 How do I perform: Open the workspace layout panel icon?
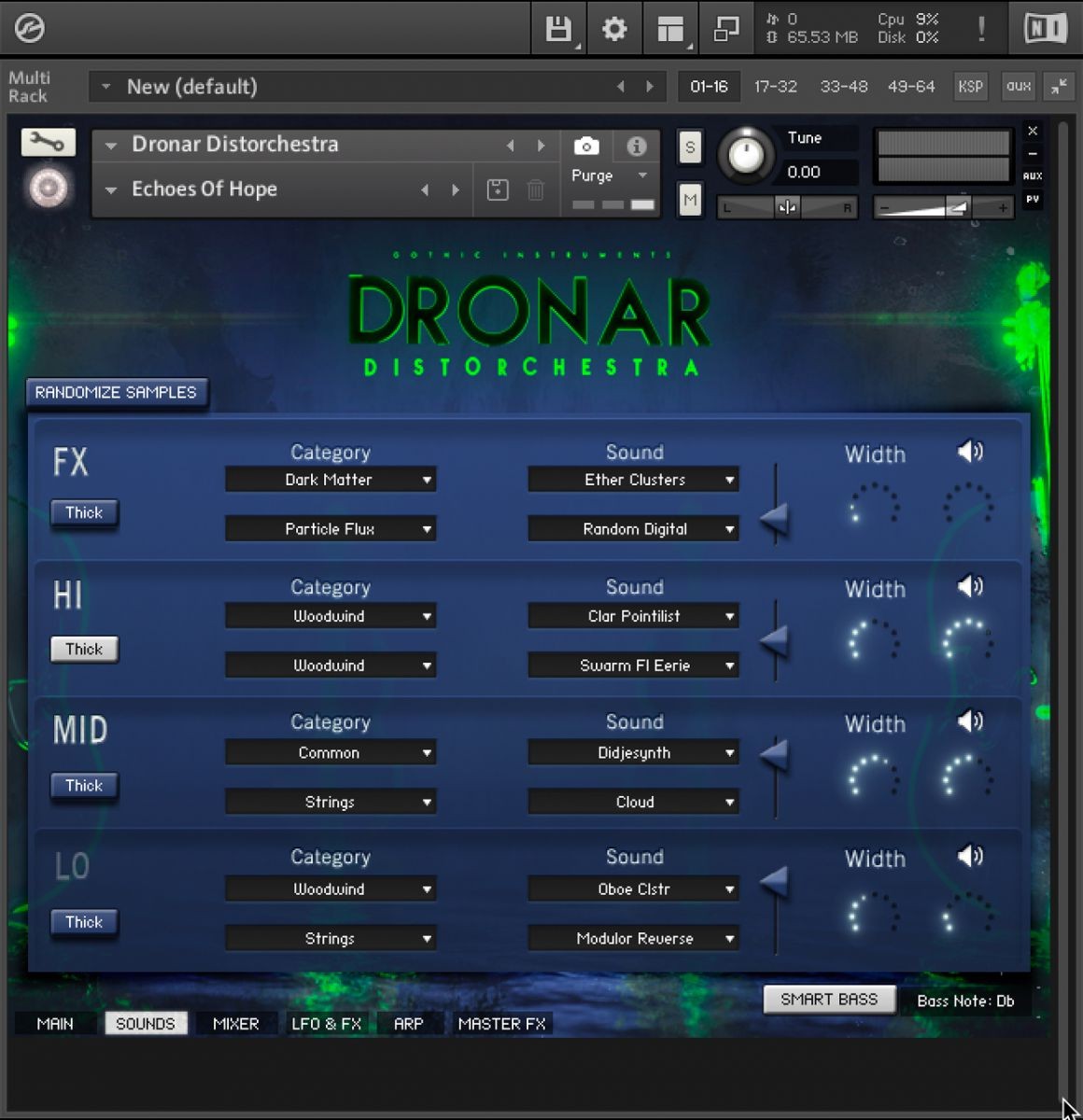coord(670,29)
